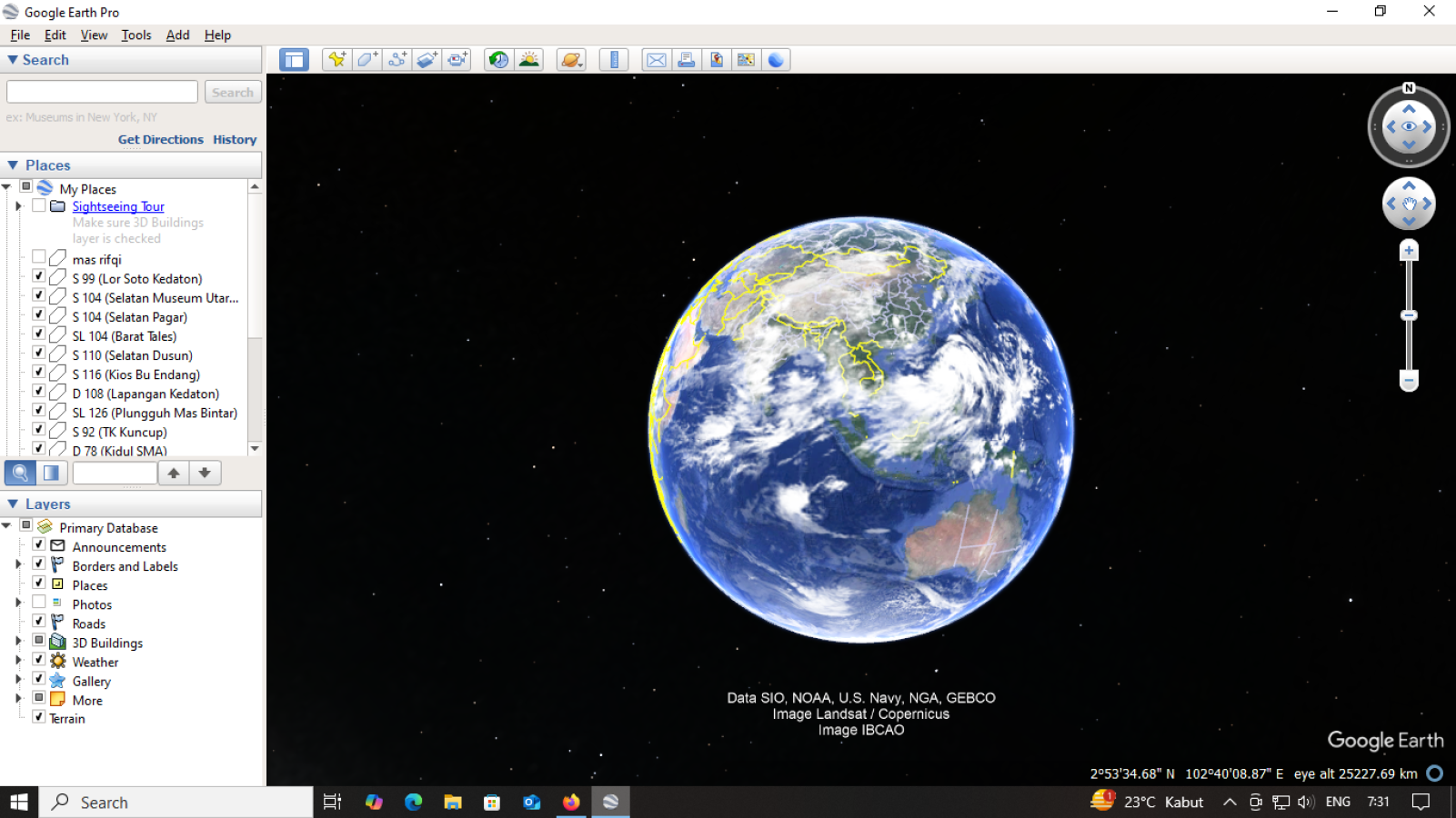The height and width of the screenshot is (818, 1456).
Task: Uncheck the Terrain layer
Action: pos(38,716)
